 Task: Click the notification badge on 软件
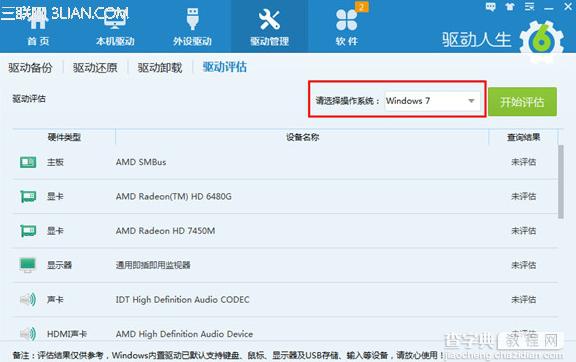(361, 7)
